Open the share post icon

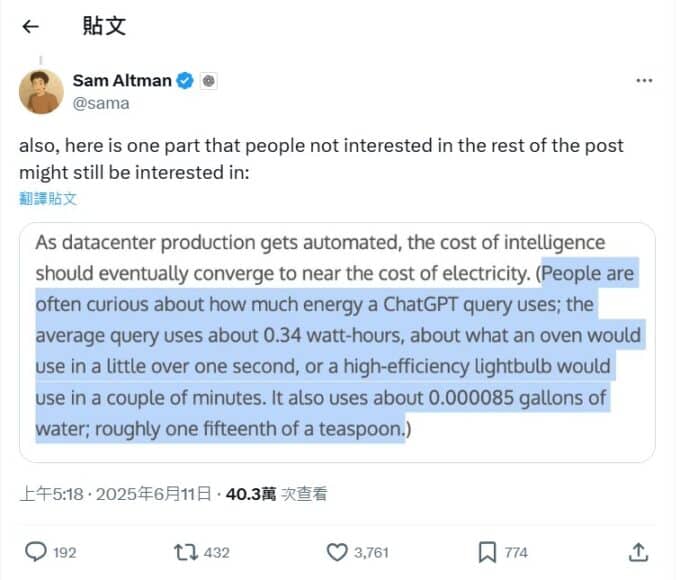pos(638,551)
